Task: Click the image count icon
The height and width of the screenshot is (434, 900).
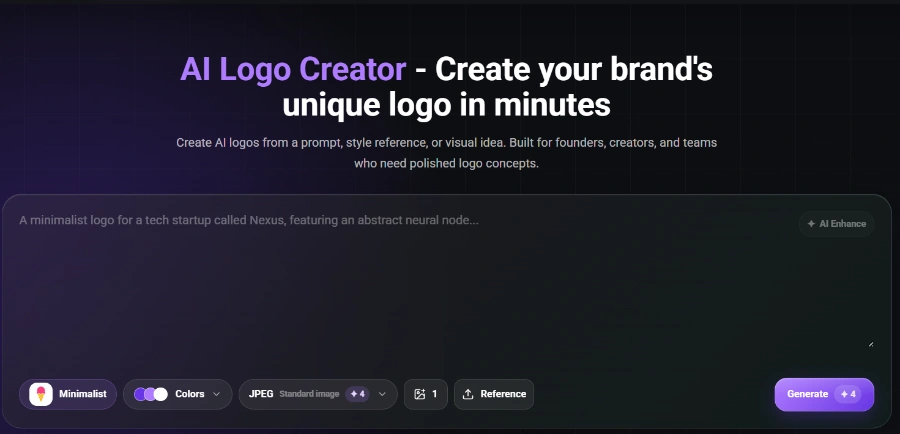Action: pyautogui.click(x=420, y=394)
